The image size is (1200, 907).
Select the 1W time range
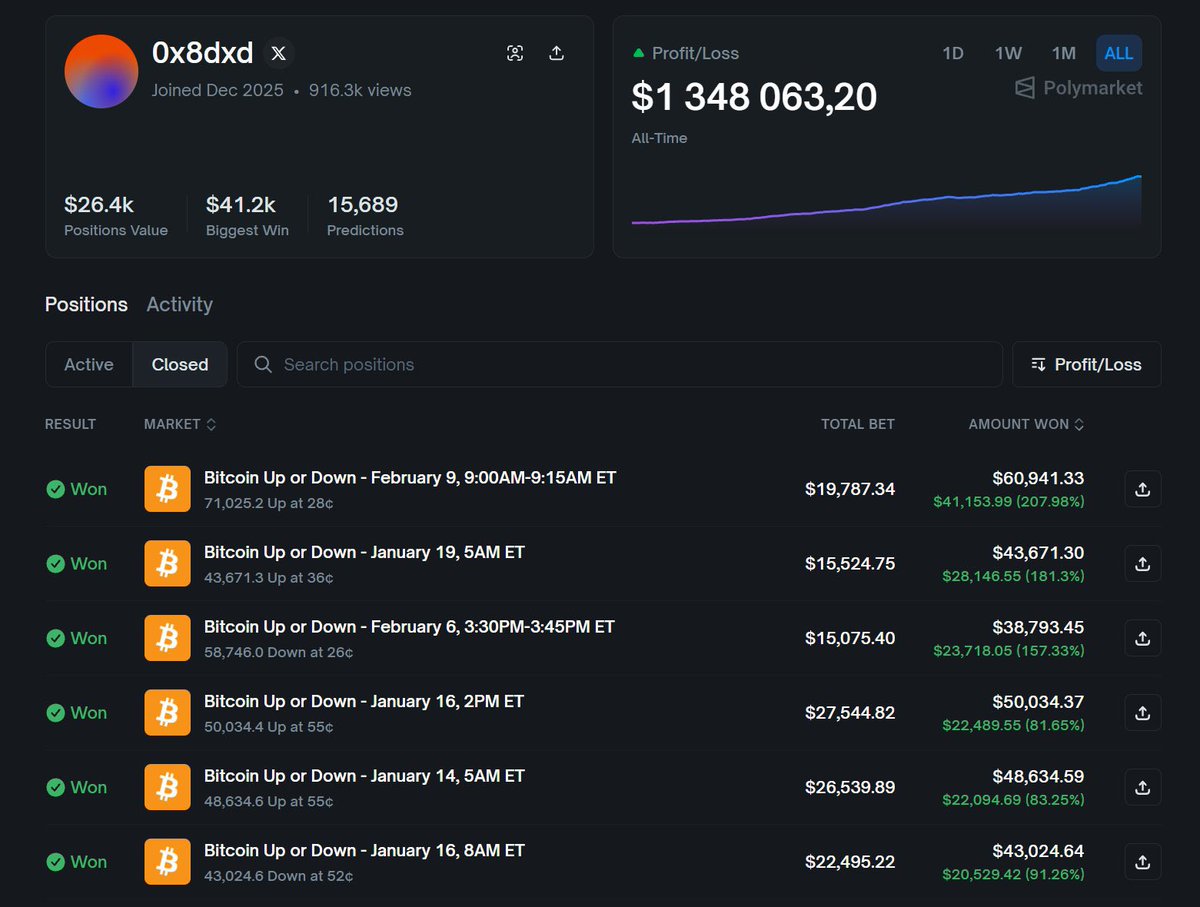1007,53
